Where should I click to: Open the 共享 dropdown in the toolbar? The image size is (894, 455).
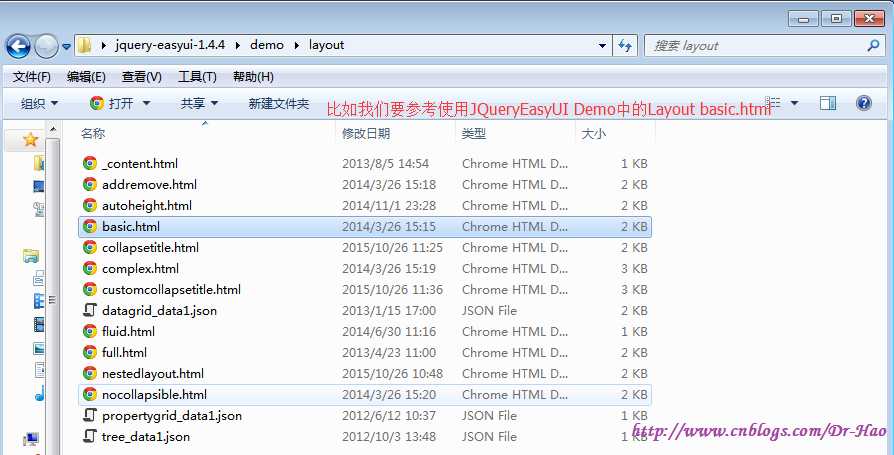200,104
